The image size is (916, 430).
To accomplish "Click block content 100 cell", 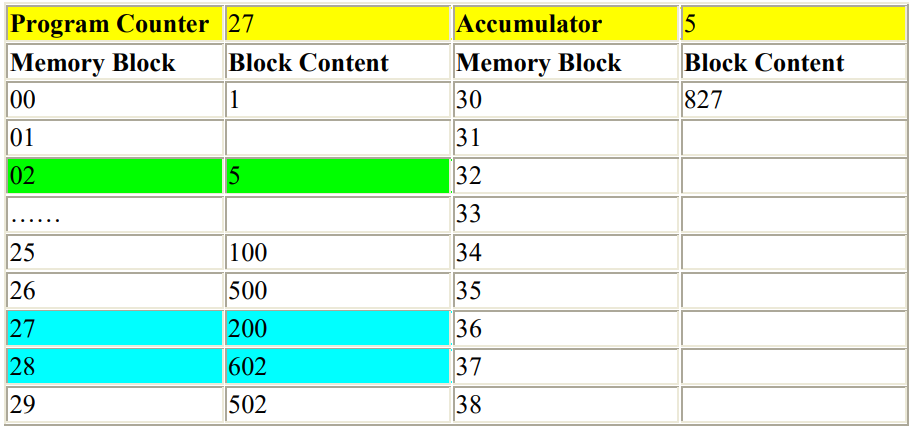I will click(338, 252).
